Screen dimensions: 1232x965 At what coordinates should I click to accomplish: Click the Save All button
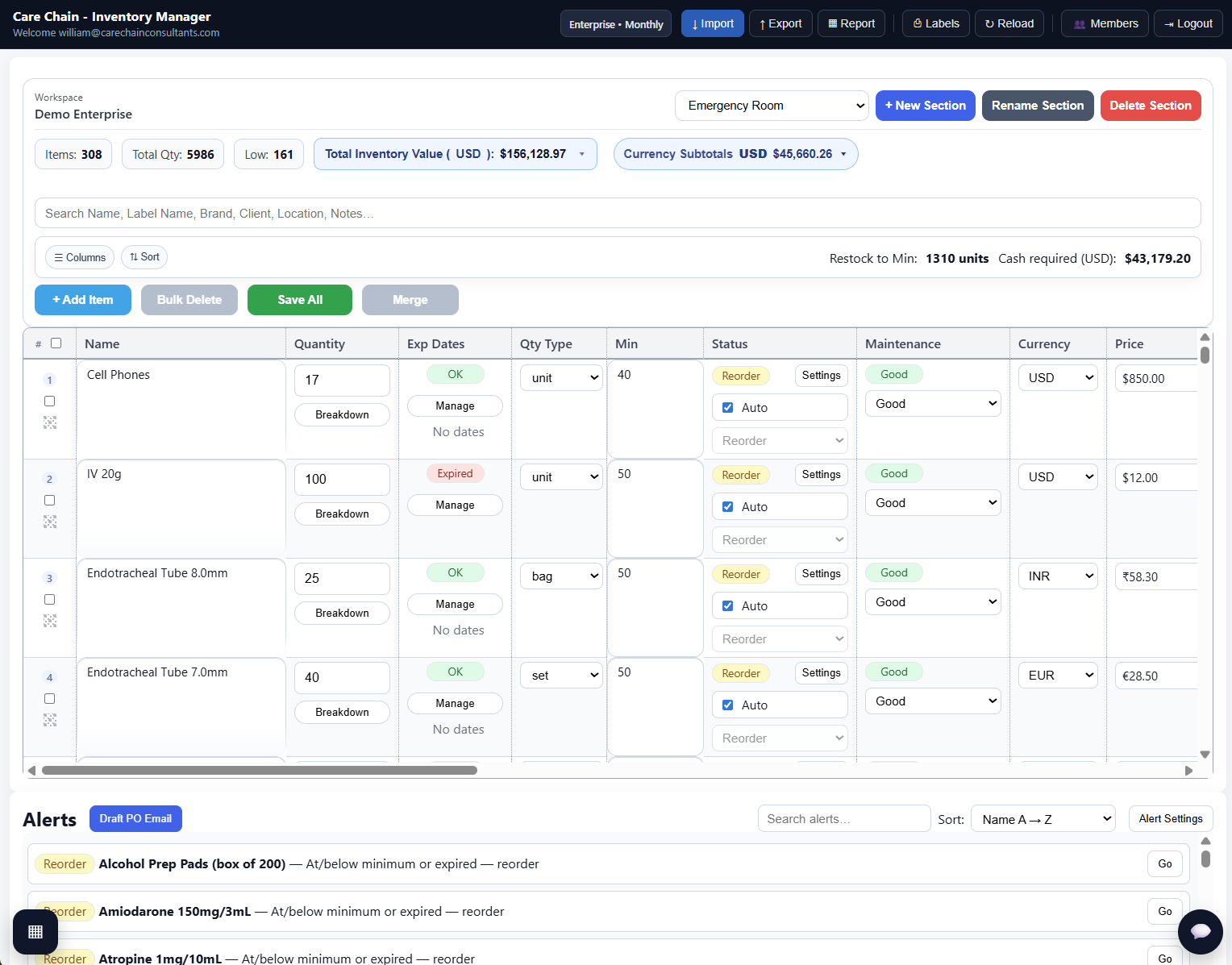coord(299,300)
